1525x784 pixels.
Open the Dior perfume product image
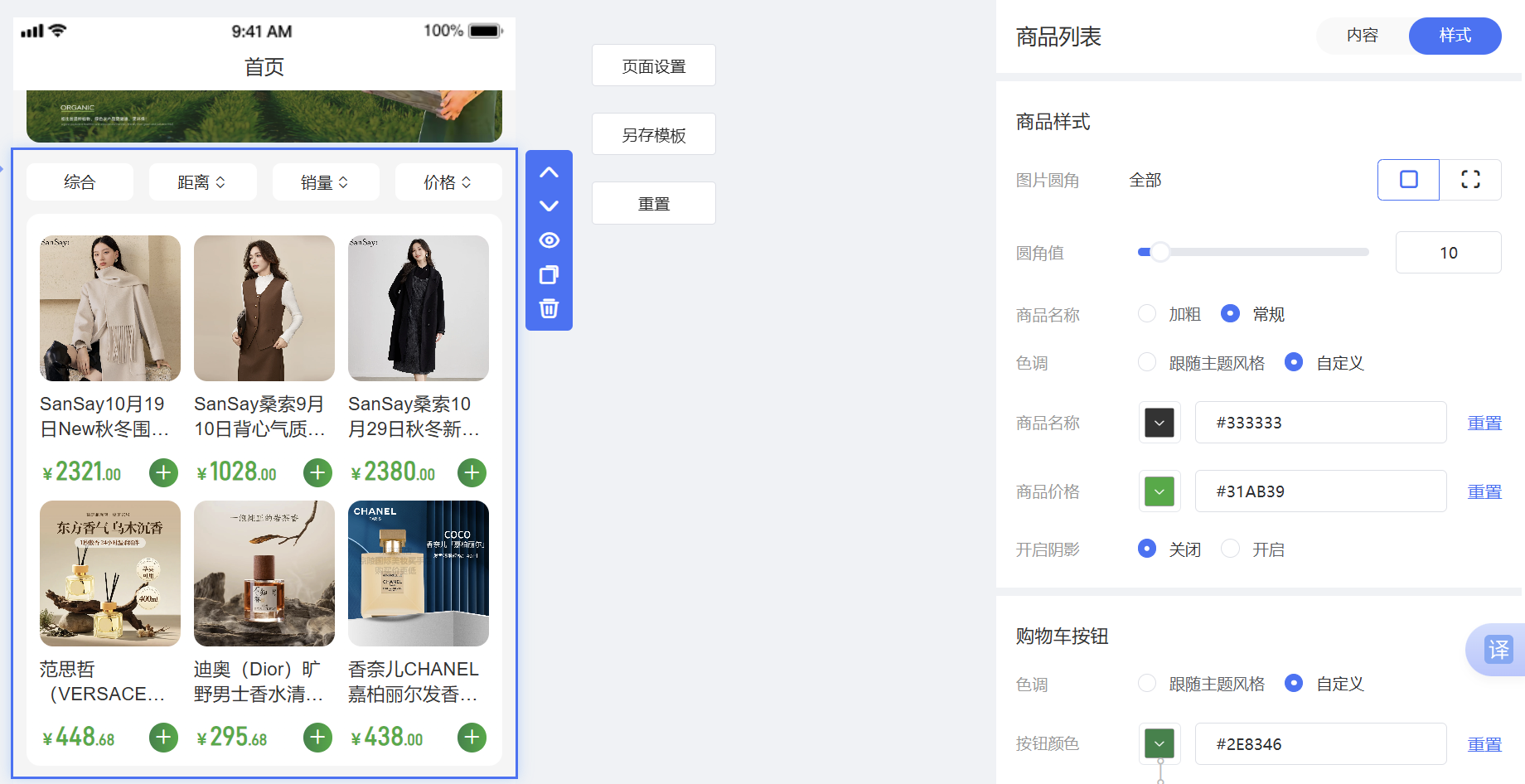(264, 573)
